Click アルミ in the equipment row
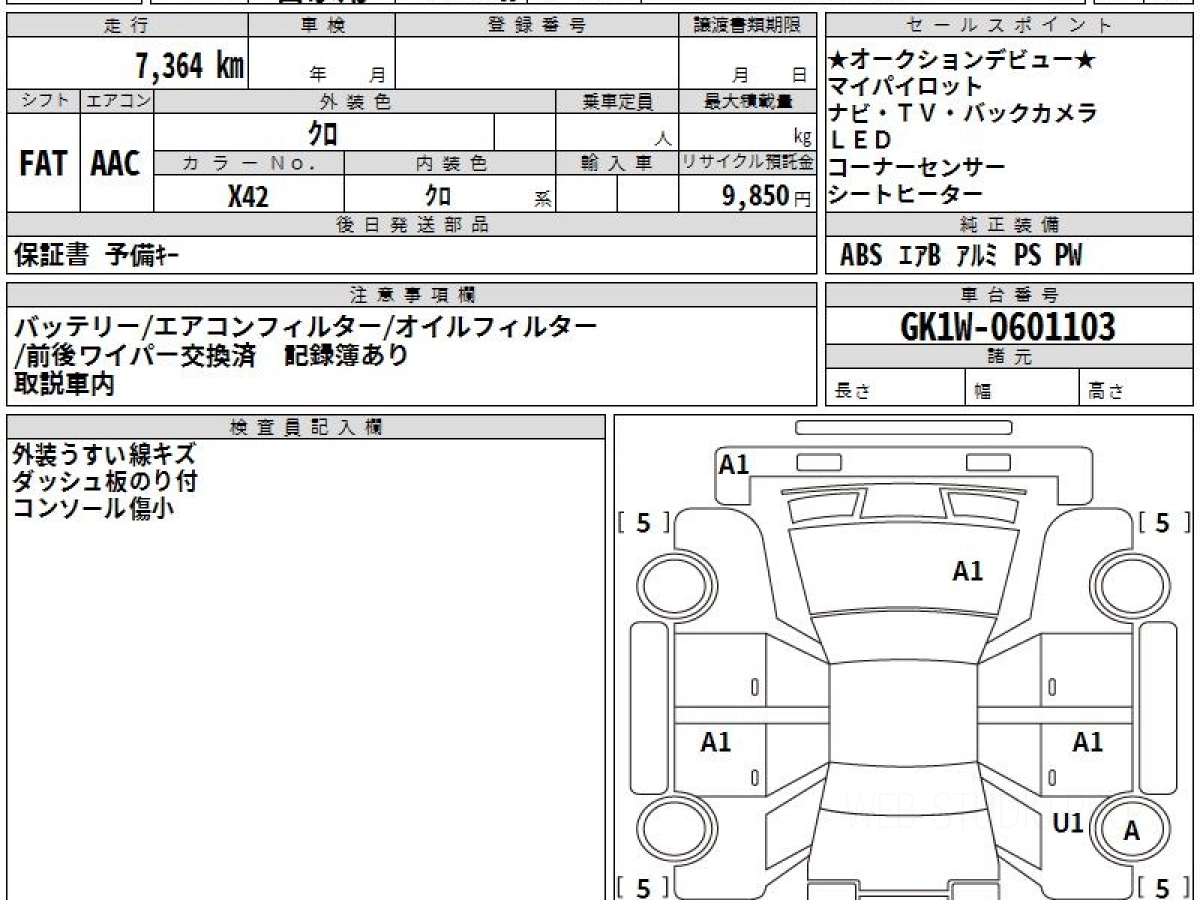The width and height of the screenshot is (1200, 900). [976, 256]
